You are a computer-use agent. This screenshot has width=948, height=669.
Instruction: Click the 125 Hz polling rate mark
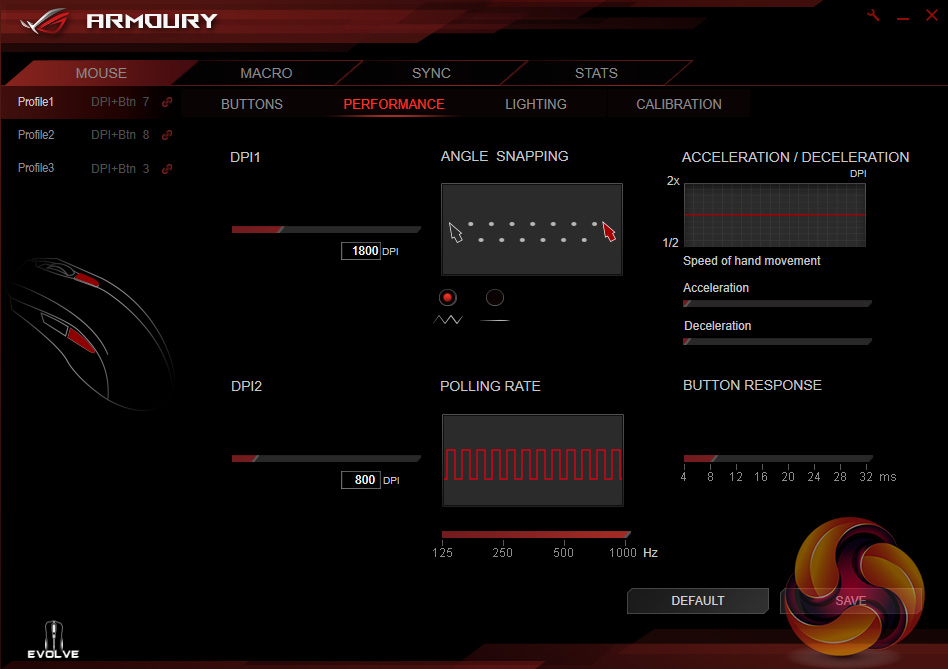(442, 552)
